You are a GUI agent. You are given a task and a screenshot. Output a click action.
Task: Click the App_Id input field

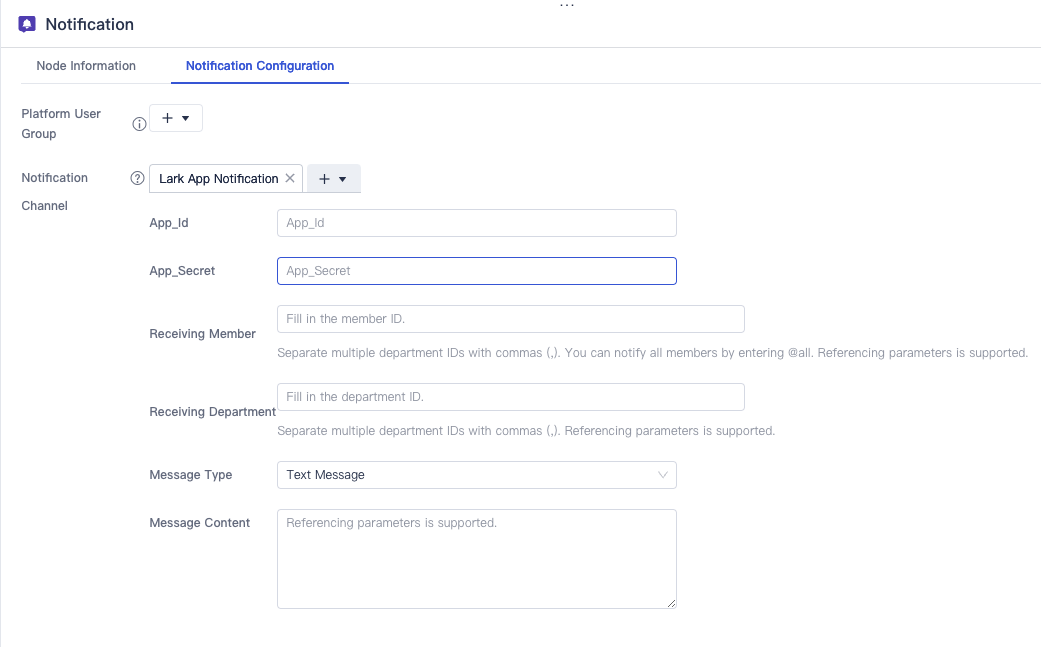click(476, 223)
